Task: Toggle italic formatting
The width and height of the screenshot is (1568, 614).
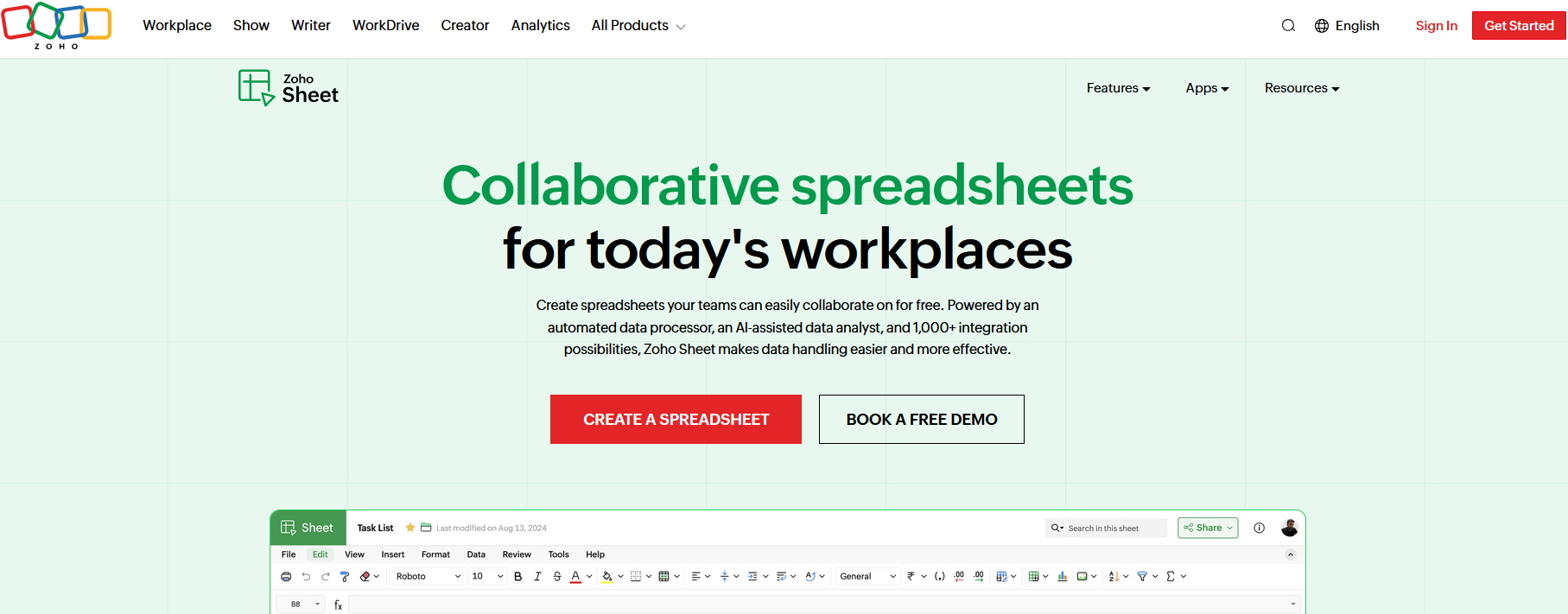Action: tap(537, 577)
